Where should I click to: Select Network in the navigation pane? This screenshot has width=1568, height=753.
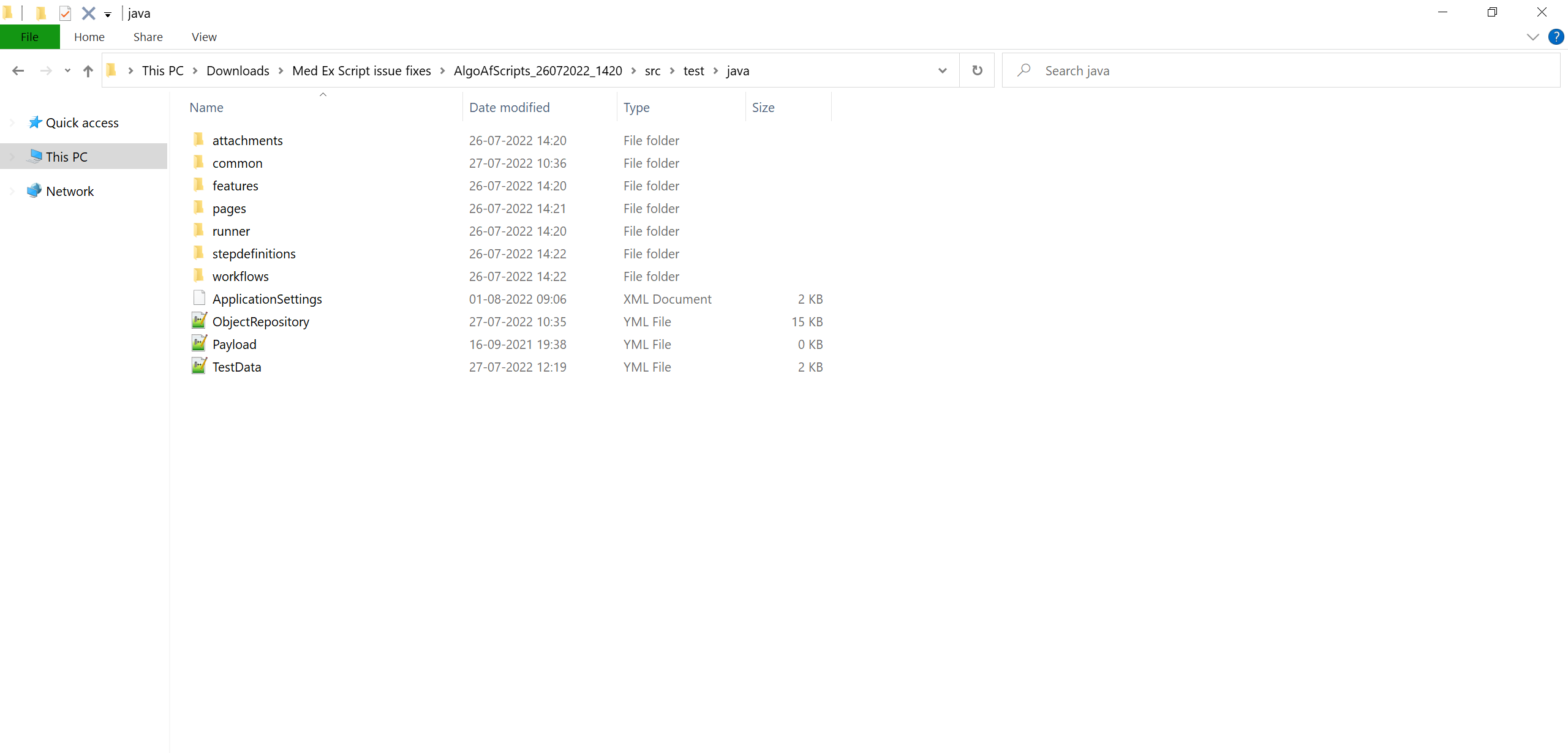coord(70,191)
